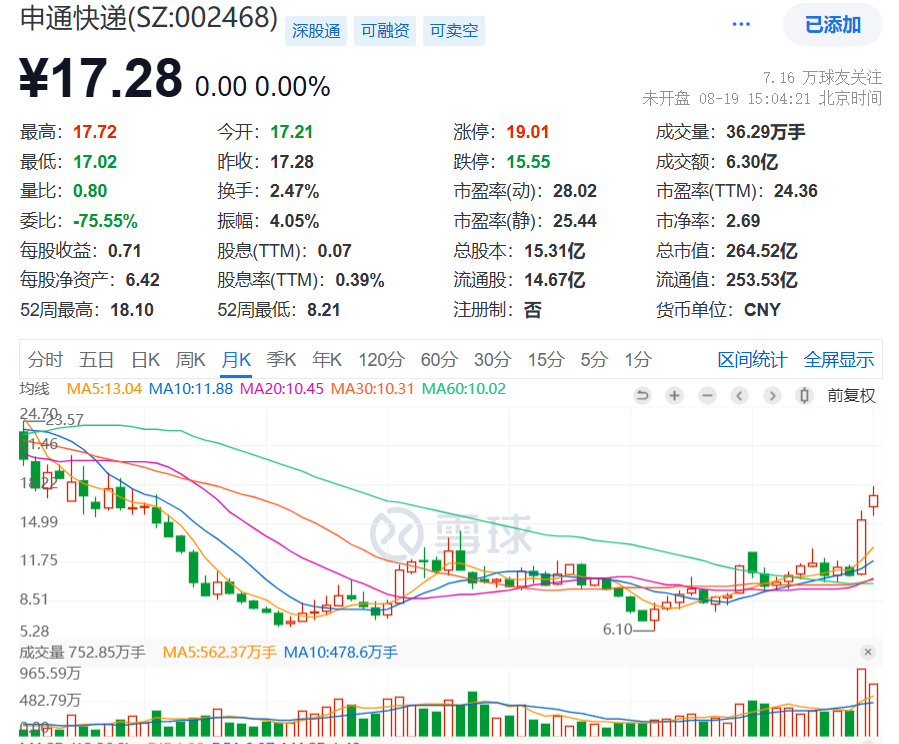Click the 已添加 button
The image size is (899, 744).
pyautogui.click(x=832, y=25)
